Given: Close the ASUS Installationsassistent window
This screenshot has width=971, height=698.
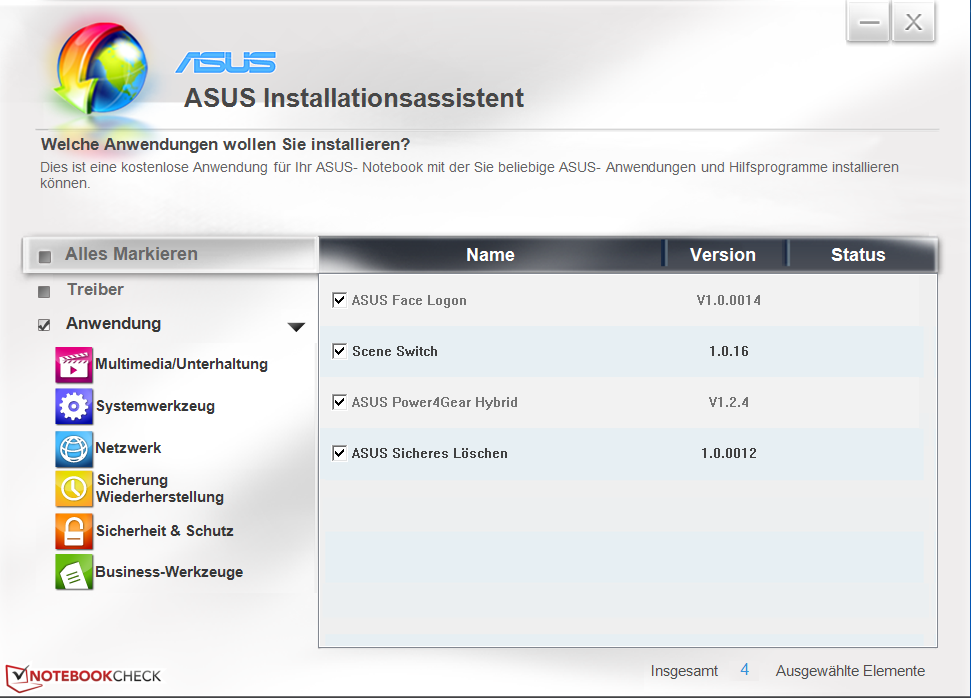Looking at the screenshot, I should (913, 22).
